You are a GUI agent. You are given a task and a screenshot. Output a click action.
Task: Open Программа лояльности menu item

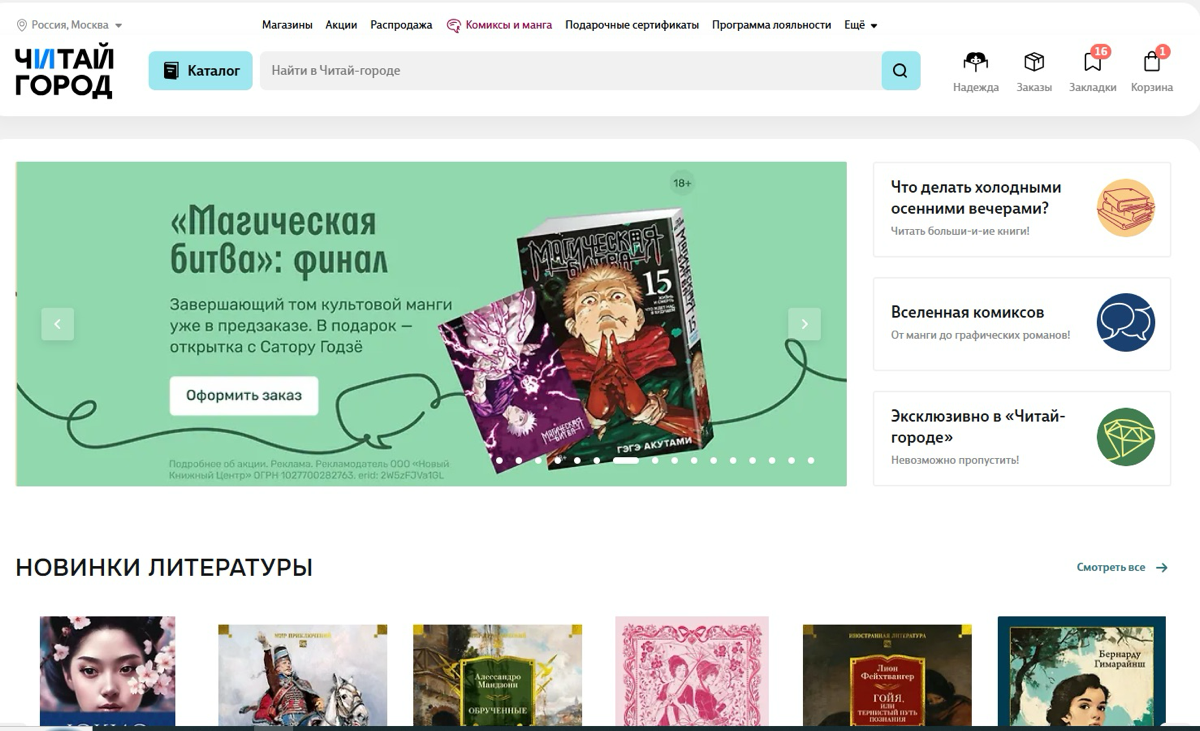click(771, 25)
